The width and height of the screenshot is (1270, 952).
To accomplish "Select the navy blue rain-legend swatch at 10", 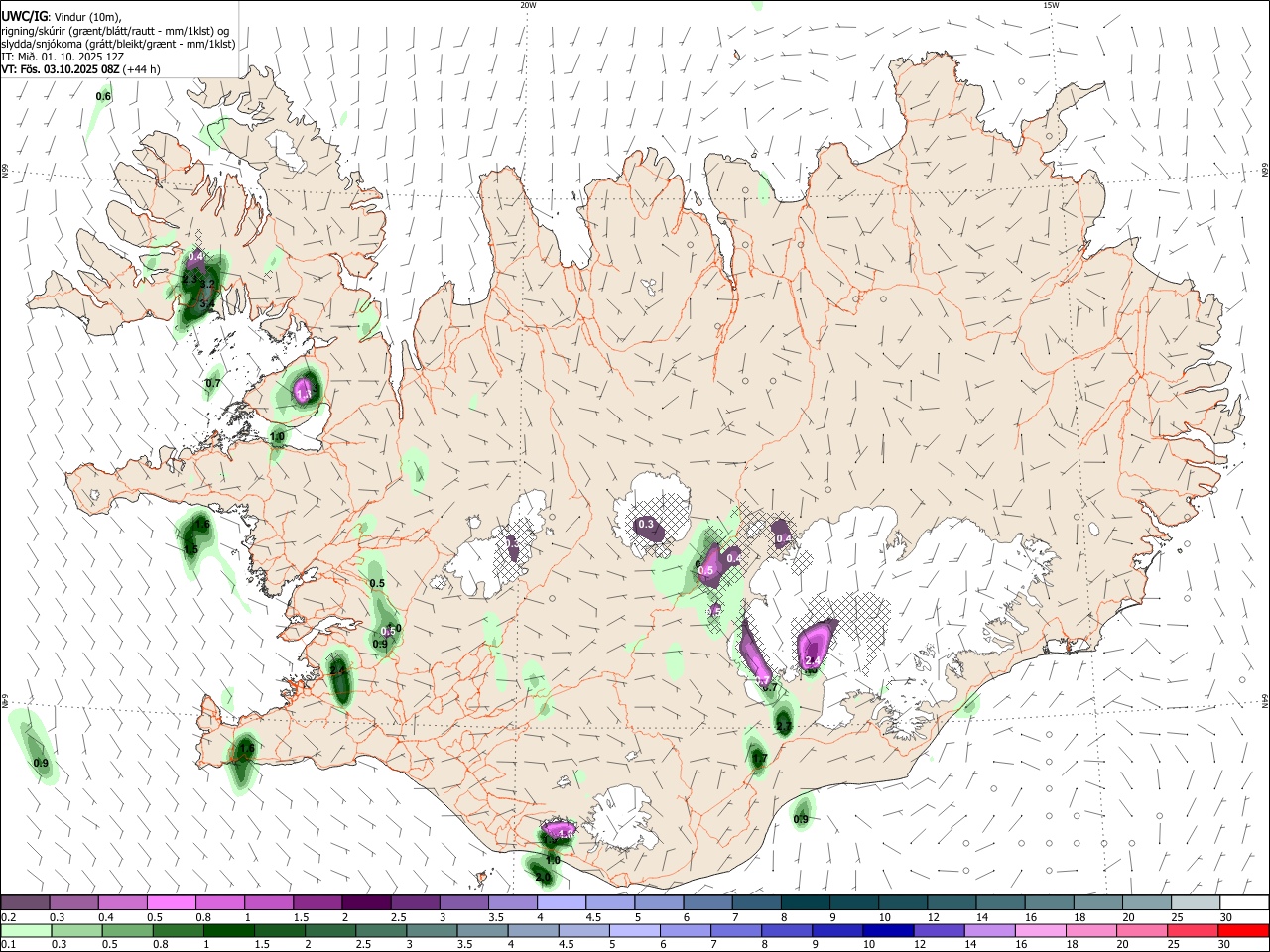I will [886, 931].
